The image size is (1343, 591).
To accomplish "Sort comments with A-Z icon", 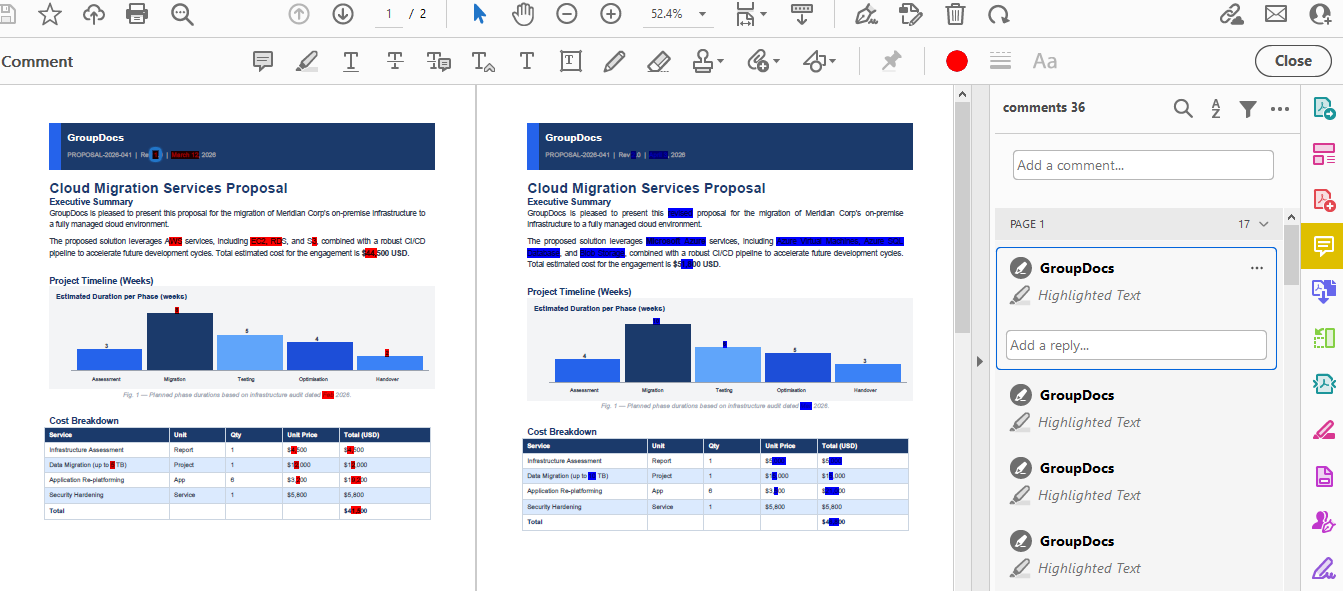I will point(1216,108).
